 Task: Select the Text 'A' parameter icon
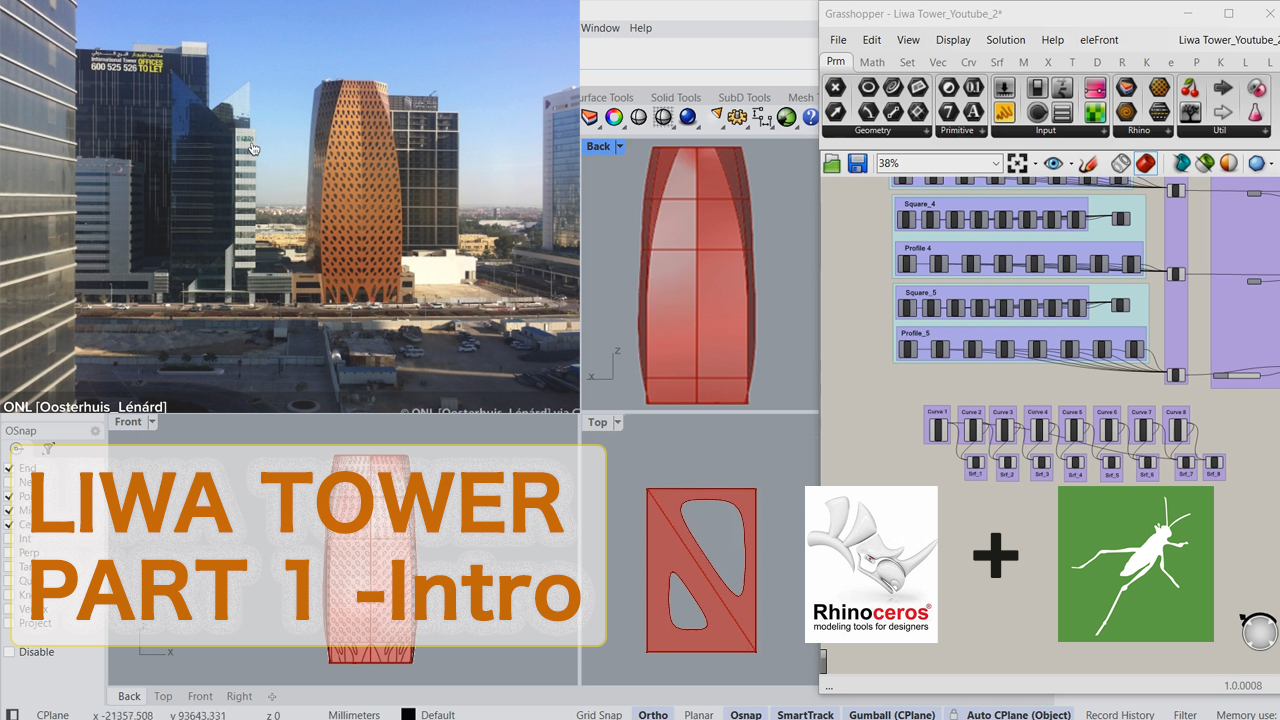click(x=973, y=112)
